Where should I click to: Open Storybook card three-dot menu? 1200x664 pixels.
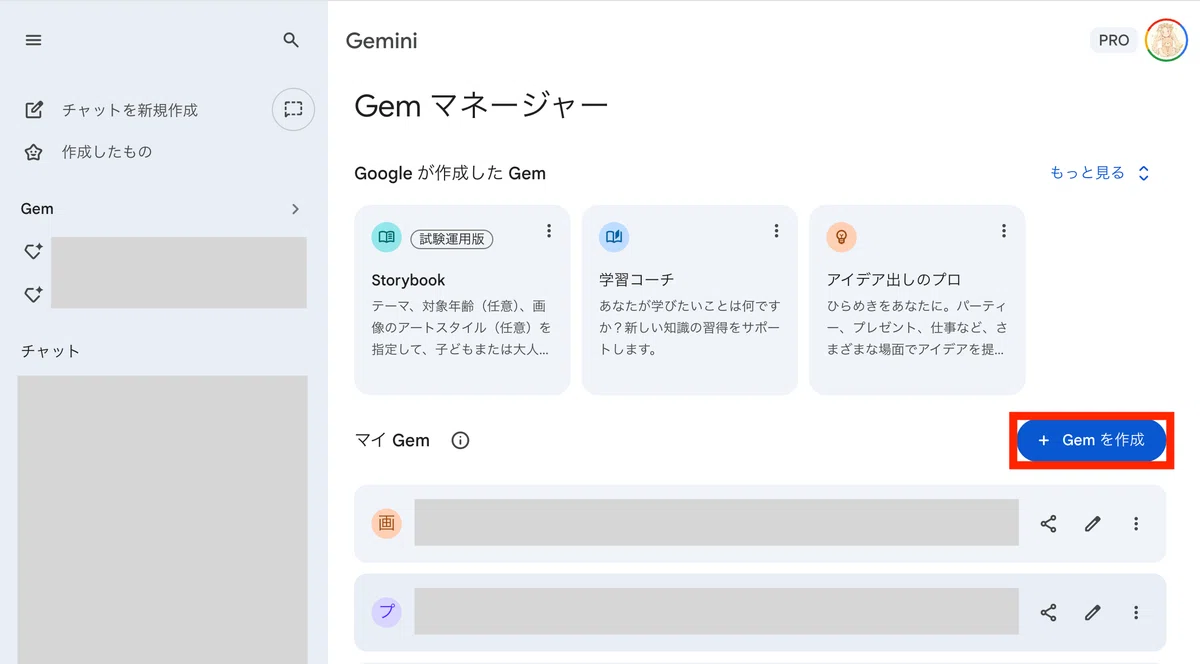tap(549, 231)
